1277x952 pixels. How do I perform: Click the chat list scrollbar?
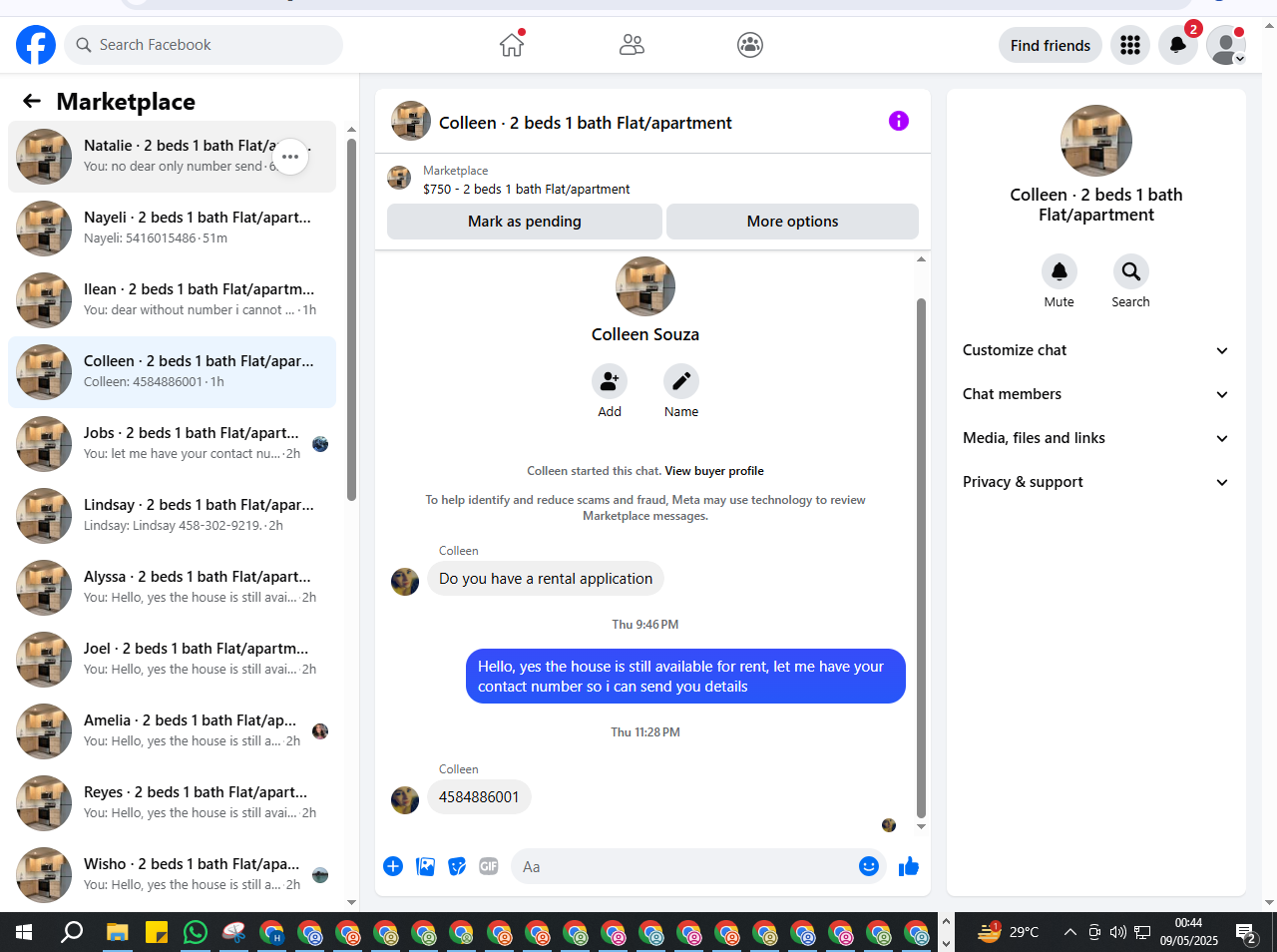click(351, 319)
